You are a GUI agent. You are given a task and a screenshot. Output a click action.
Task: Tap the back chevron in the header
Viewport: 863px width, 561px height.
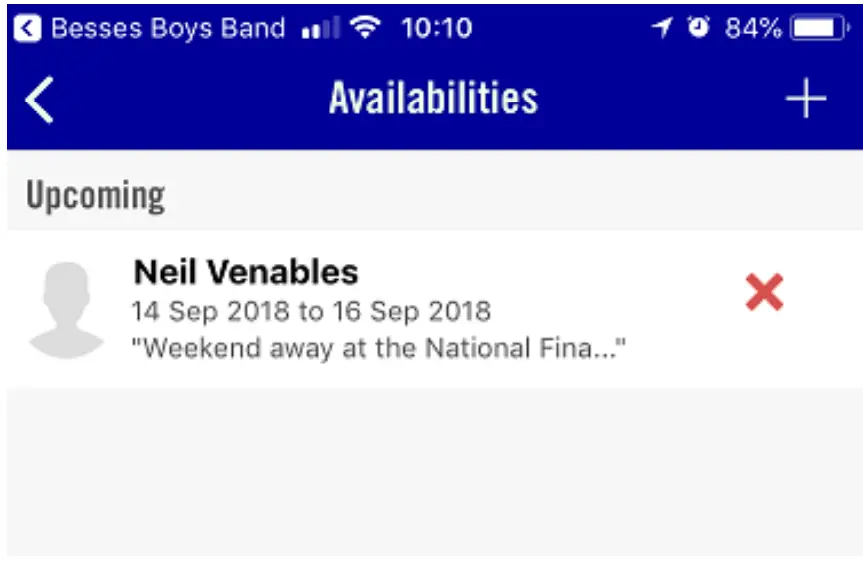[x=40, y=100]
